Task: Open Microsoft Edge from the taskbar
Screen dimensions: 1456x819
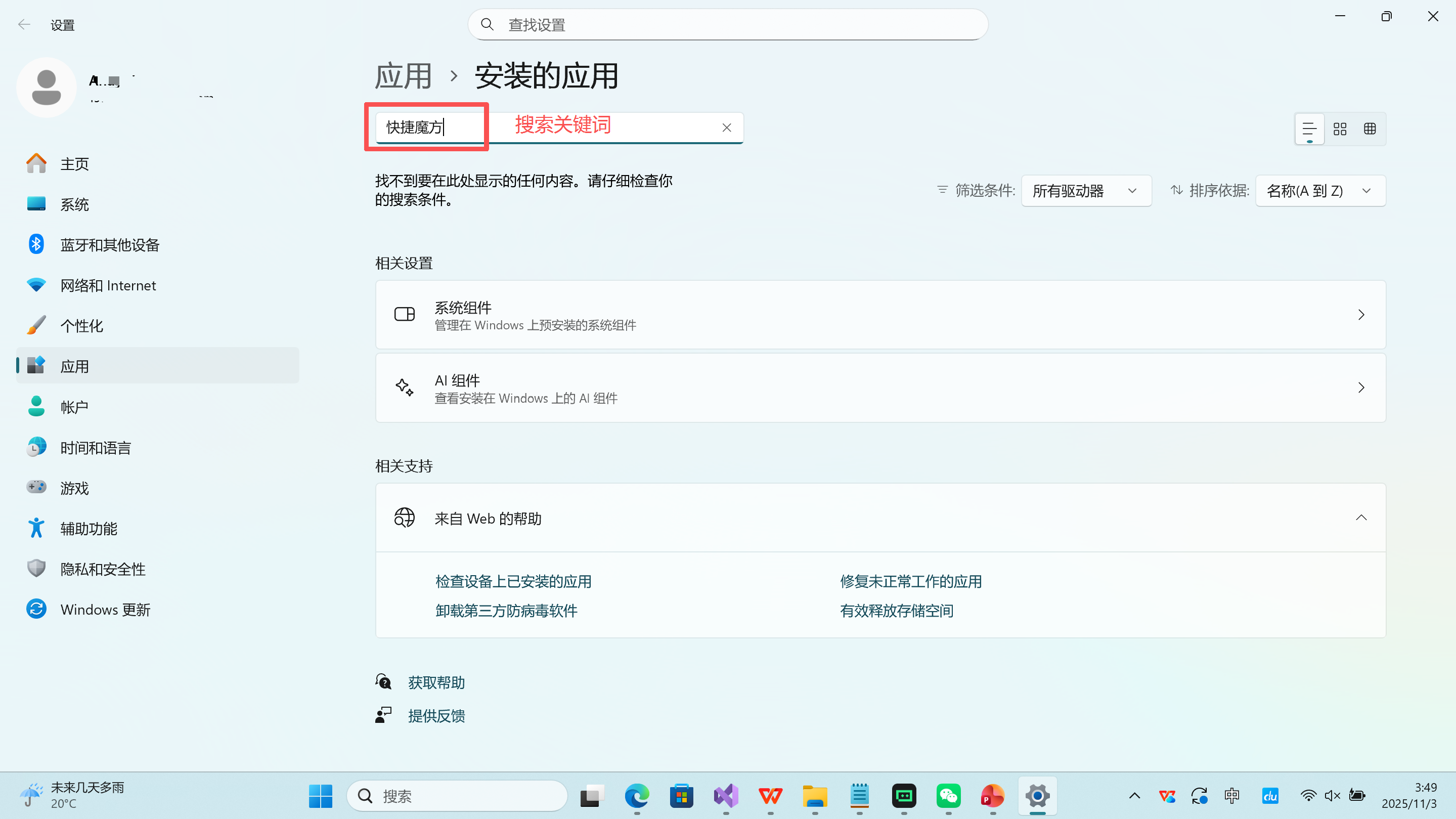Action: pos(637,796)
